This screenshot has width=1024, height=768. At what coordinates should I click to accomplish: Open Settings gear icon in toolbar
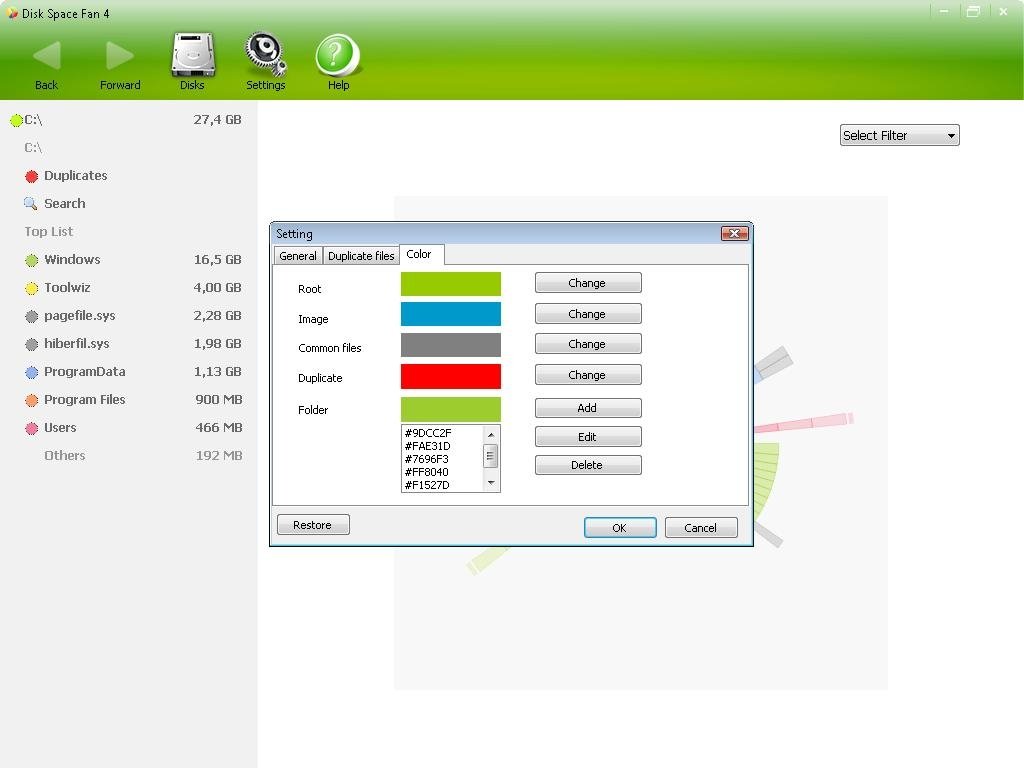pos(266,55)
